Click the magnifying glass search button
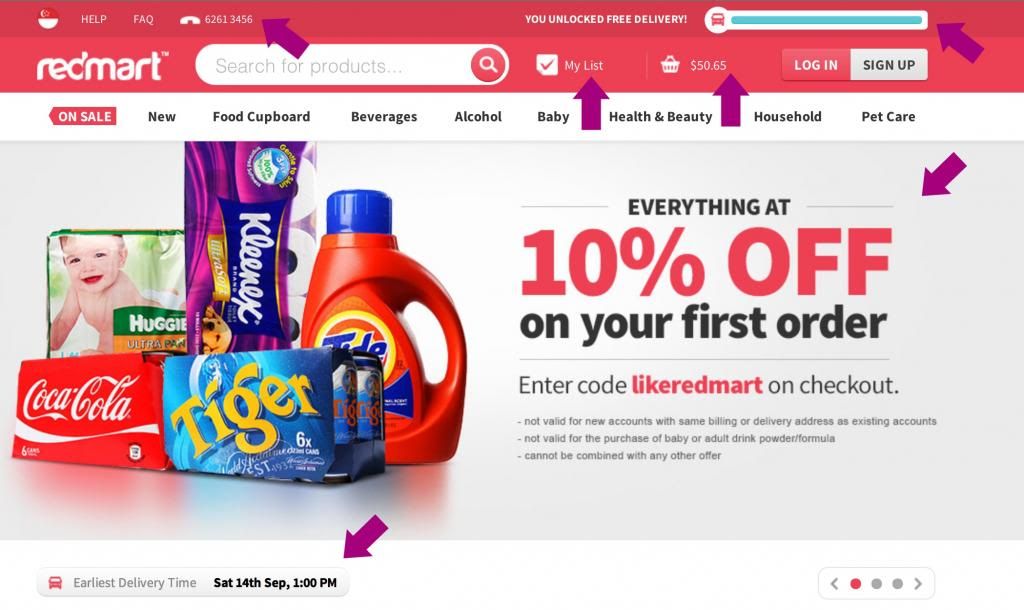The height and width of the screenshot is (610, 1024). (488, 64)
